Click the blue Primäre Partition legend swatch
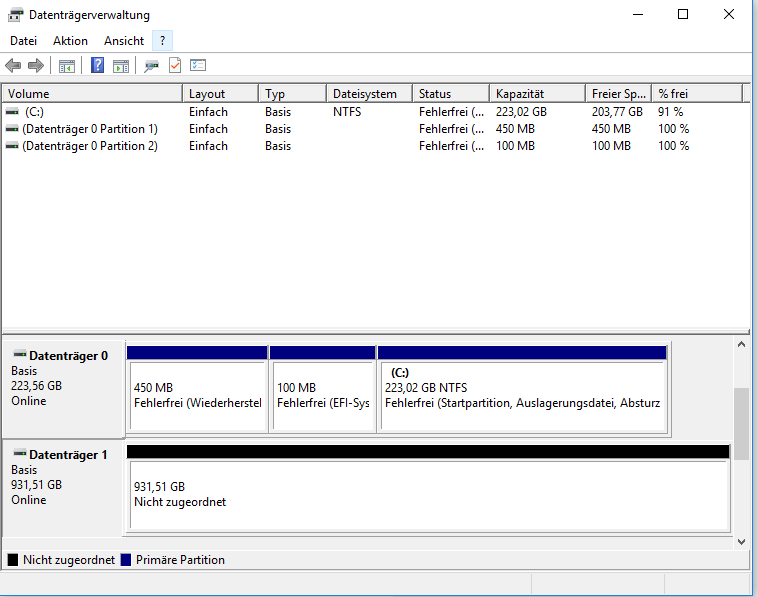The width and height of the screenshot is (758, 597). coord(126,560)
